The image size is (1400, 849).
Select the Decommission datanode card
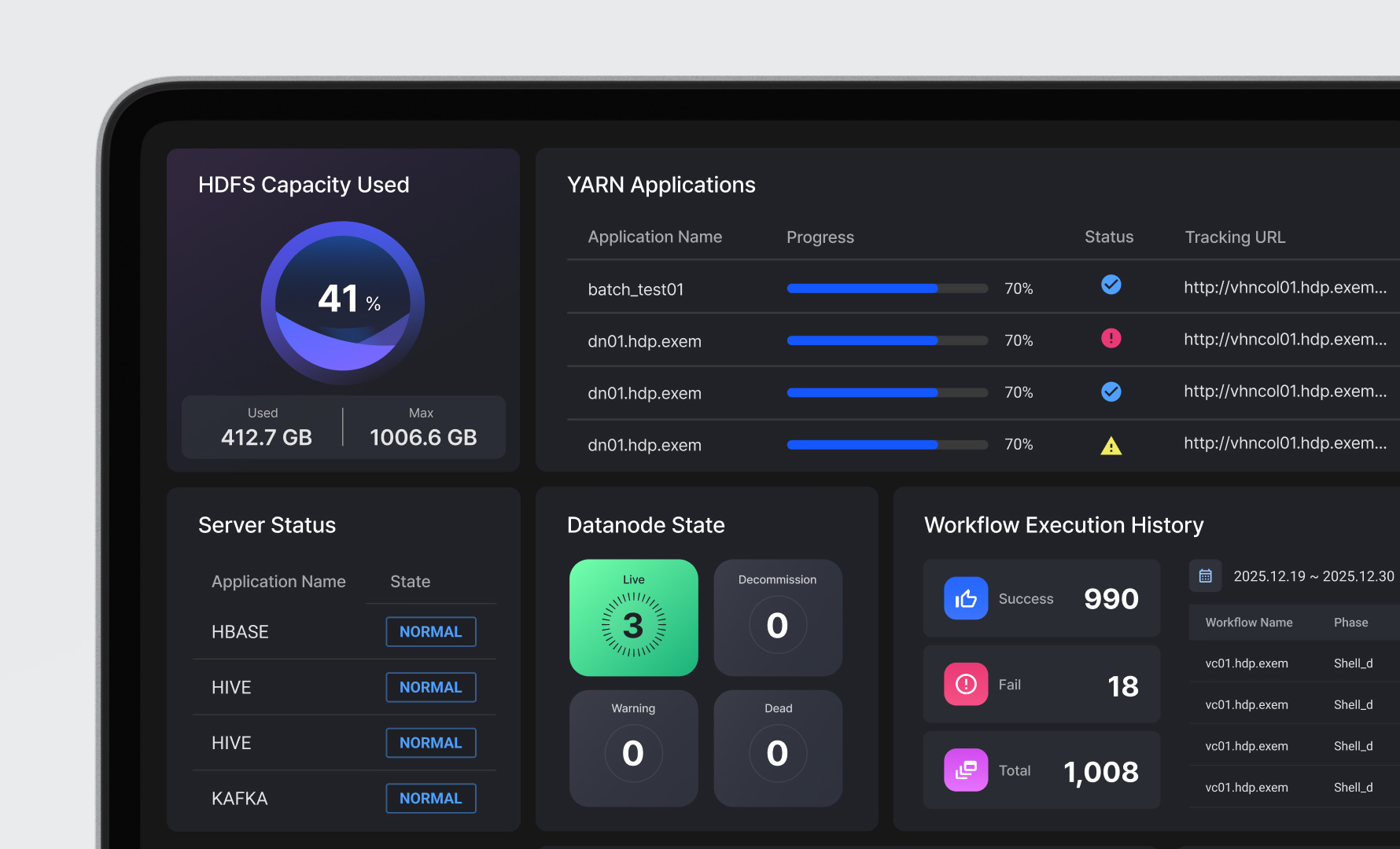point(777,618)
